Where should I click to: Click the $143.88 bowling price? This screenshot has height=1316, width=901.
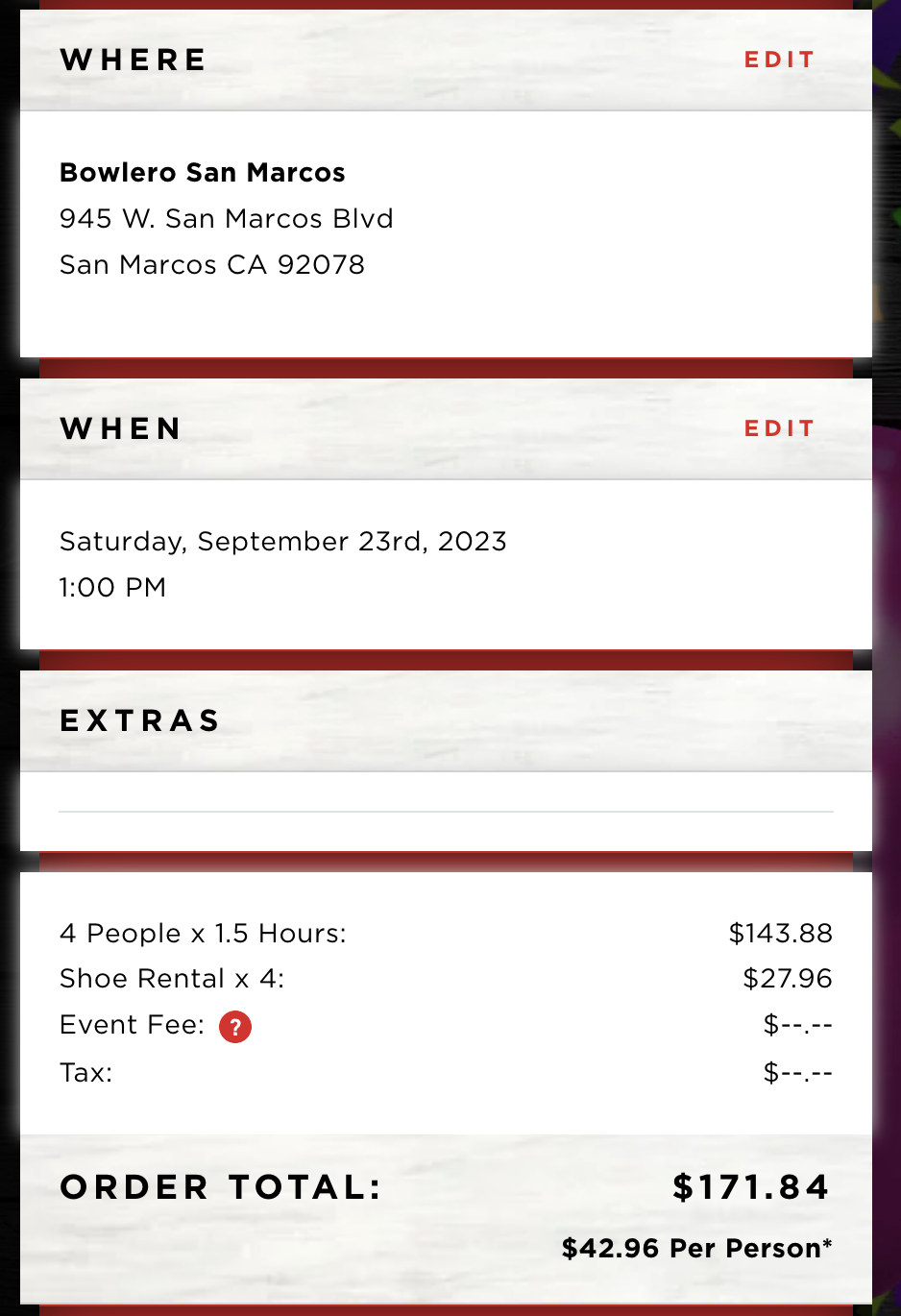pyautogui.click(x=781, y=934)
